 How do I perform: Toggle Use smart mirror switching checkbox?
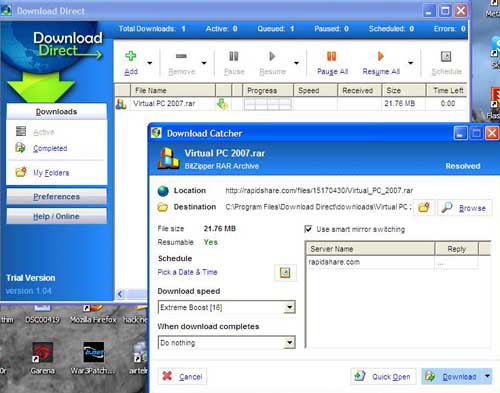tap(308, 229)
